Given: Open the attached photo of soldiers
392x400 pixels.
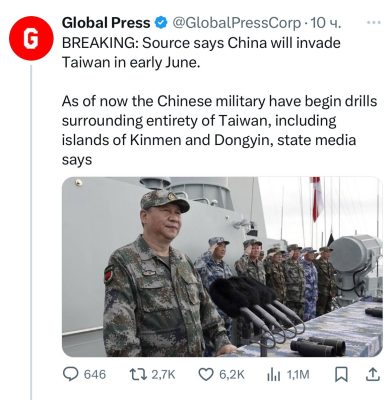Looking at the screenshot, I should (x=222, y=267).
